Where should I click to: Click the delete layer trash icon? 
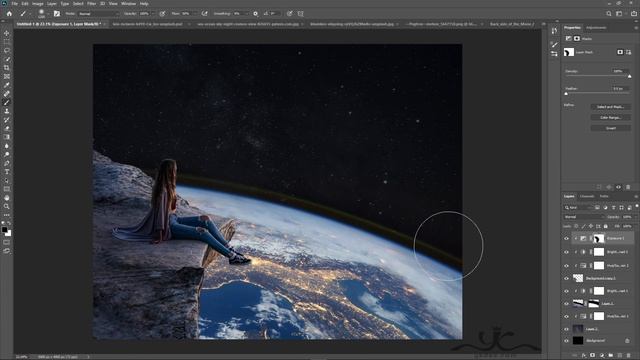(629, 356)
